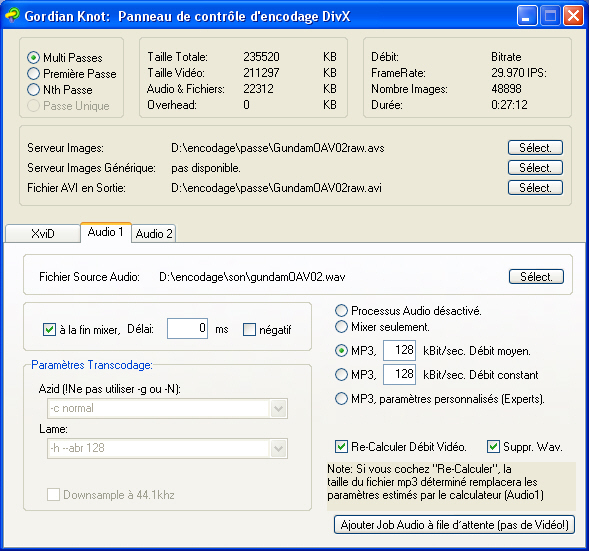This screenshot has height=551, width=589.
Task: Close the Gordian Knot encoding window
Action: [573, 16]
